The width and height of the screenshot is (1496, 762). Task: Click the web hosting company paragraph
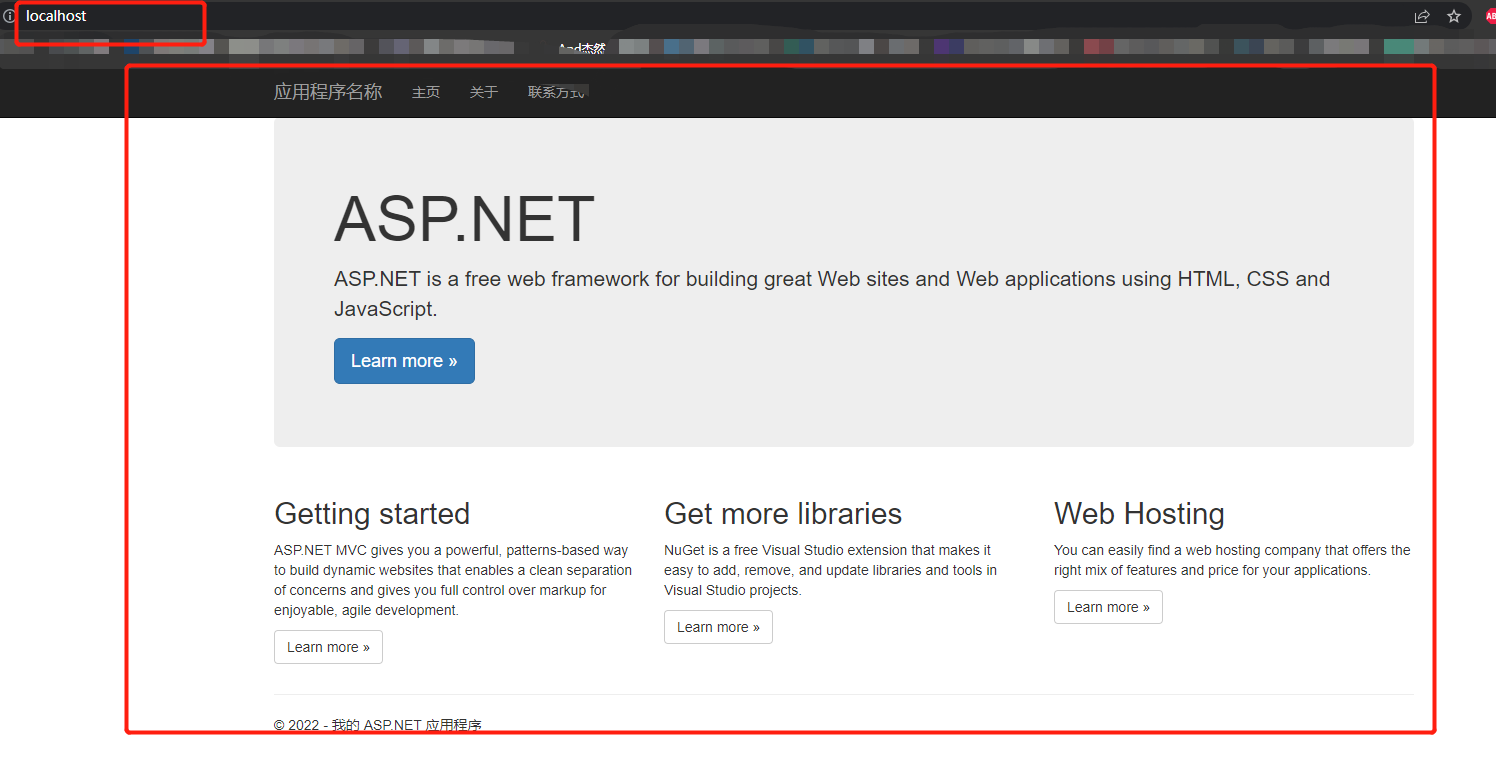tap(1232, 560)
